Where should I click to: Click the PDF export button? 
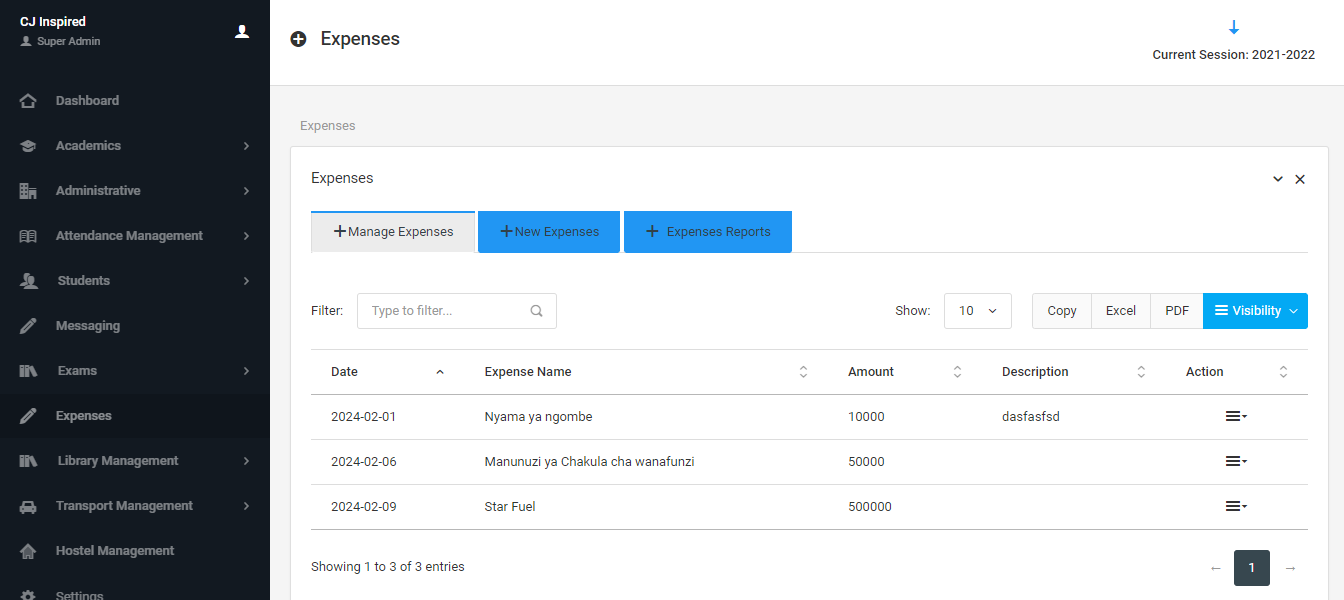1176,311
